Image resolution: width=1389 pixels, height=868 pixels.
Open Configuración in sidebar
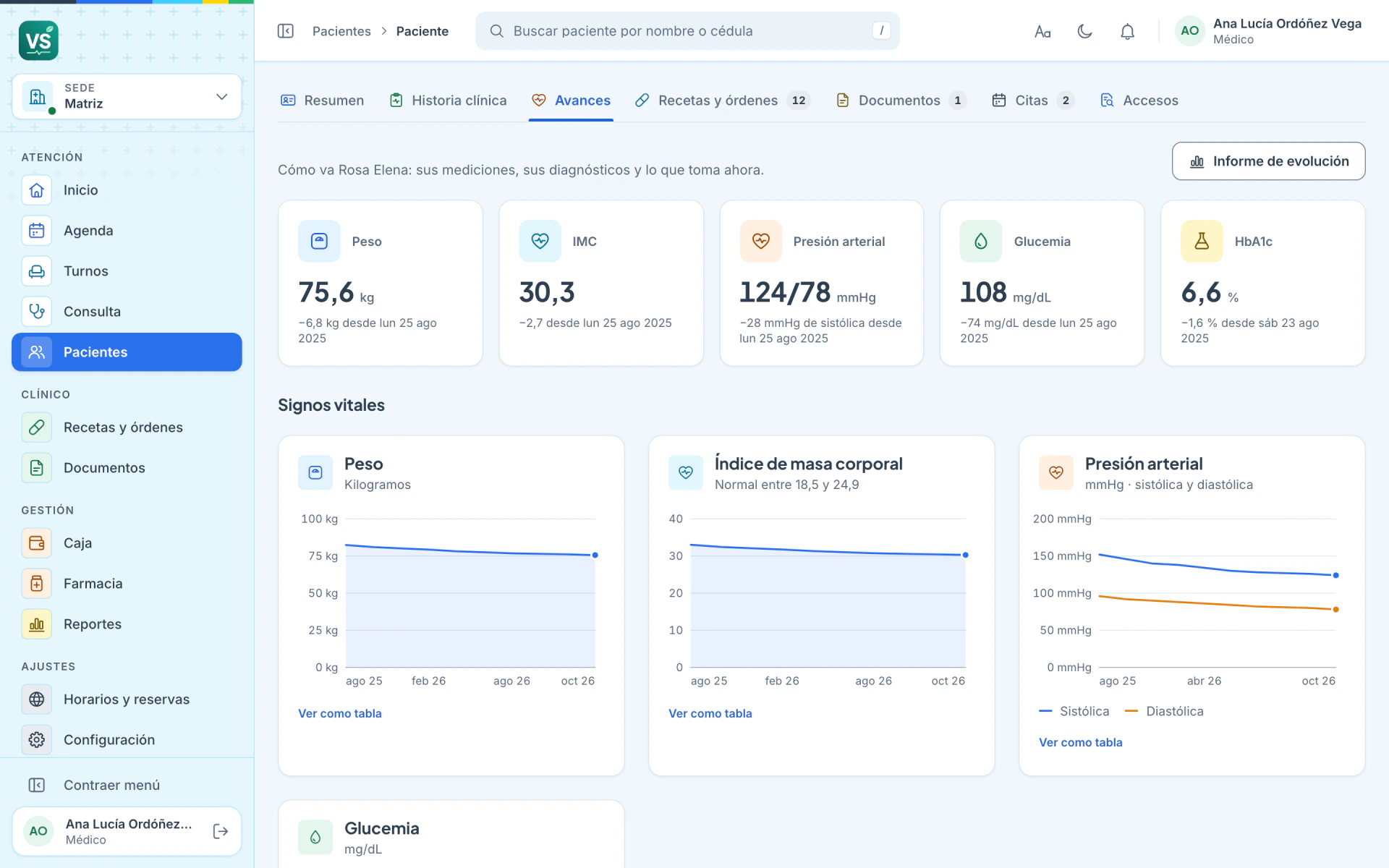click(x=127, y=740)
